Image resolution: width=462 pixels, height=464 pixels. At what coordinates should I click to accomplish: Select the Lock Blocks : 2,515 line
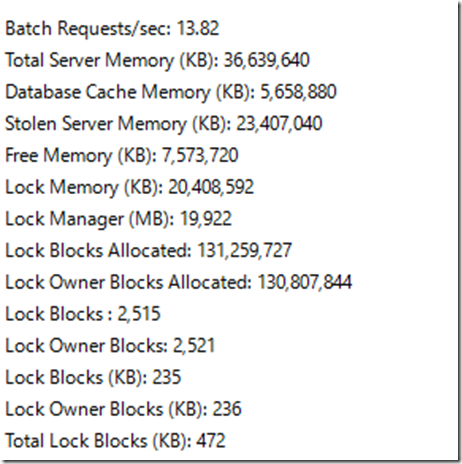(x=83, y=314)
